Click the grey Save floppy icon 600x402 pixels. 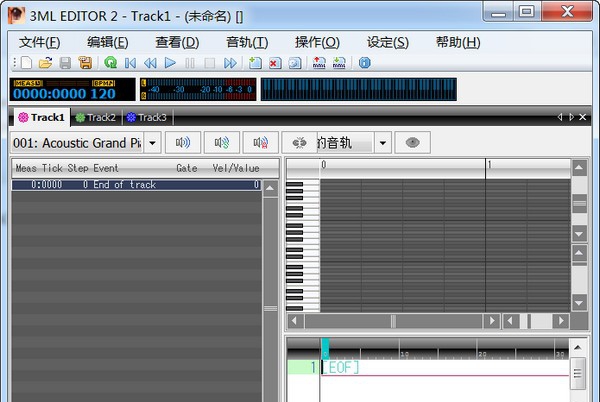pyautogui.click(x=65, y=63)
